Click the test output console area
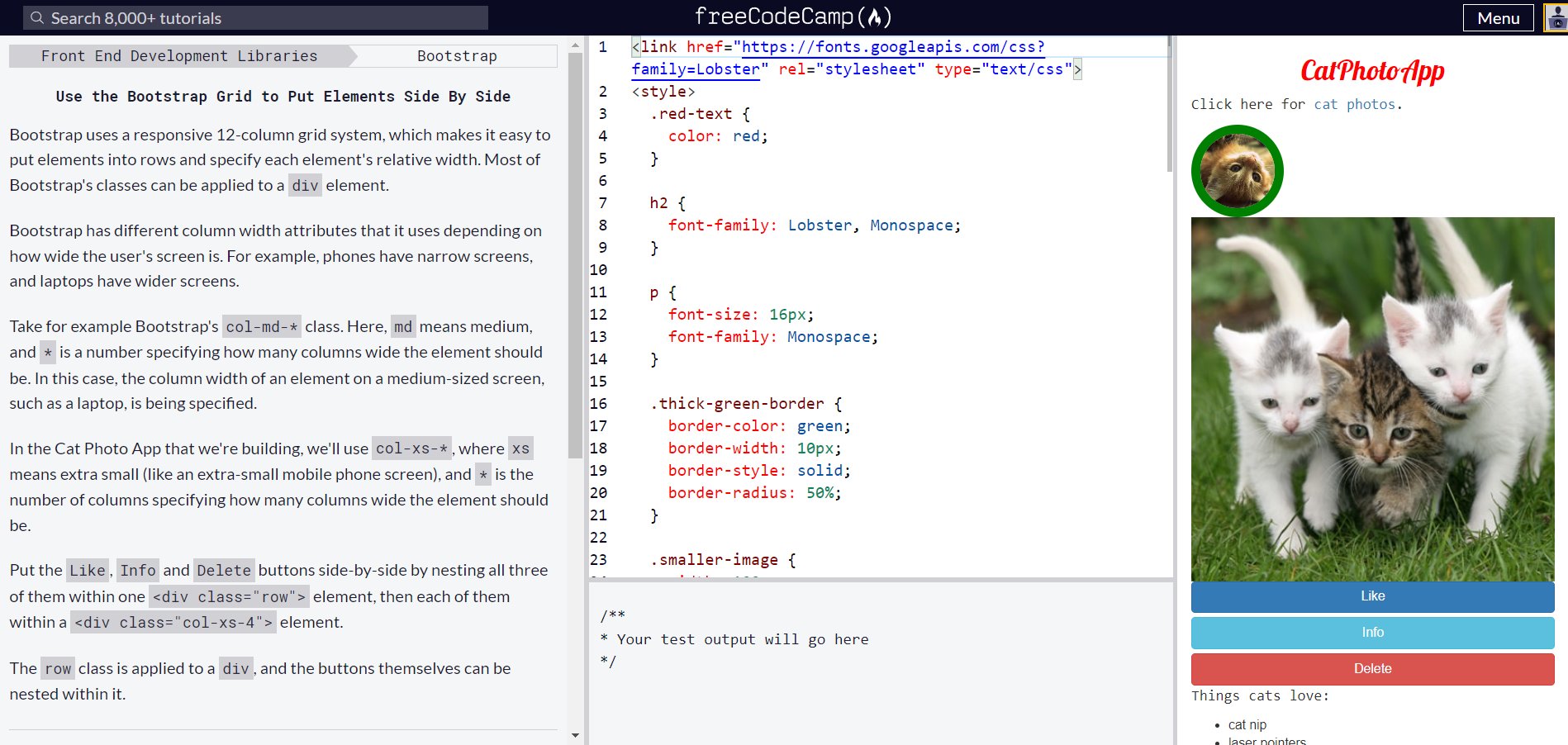1568x745 pixels. 881,663
